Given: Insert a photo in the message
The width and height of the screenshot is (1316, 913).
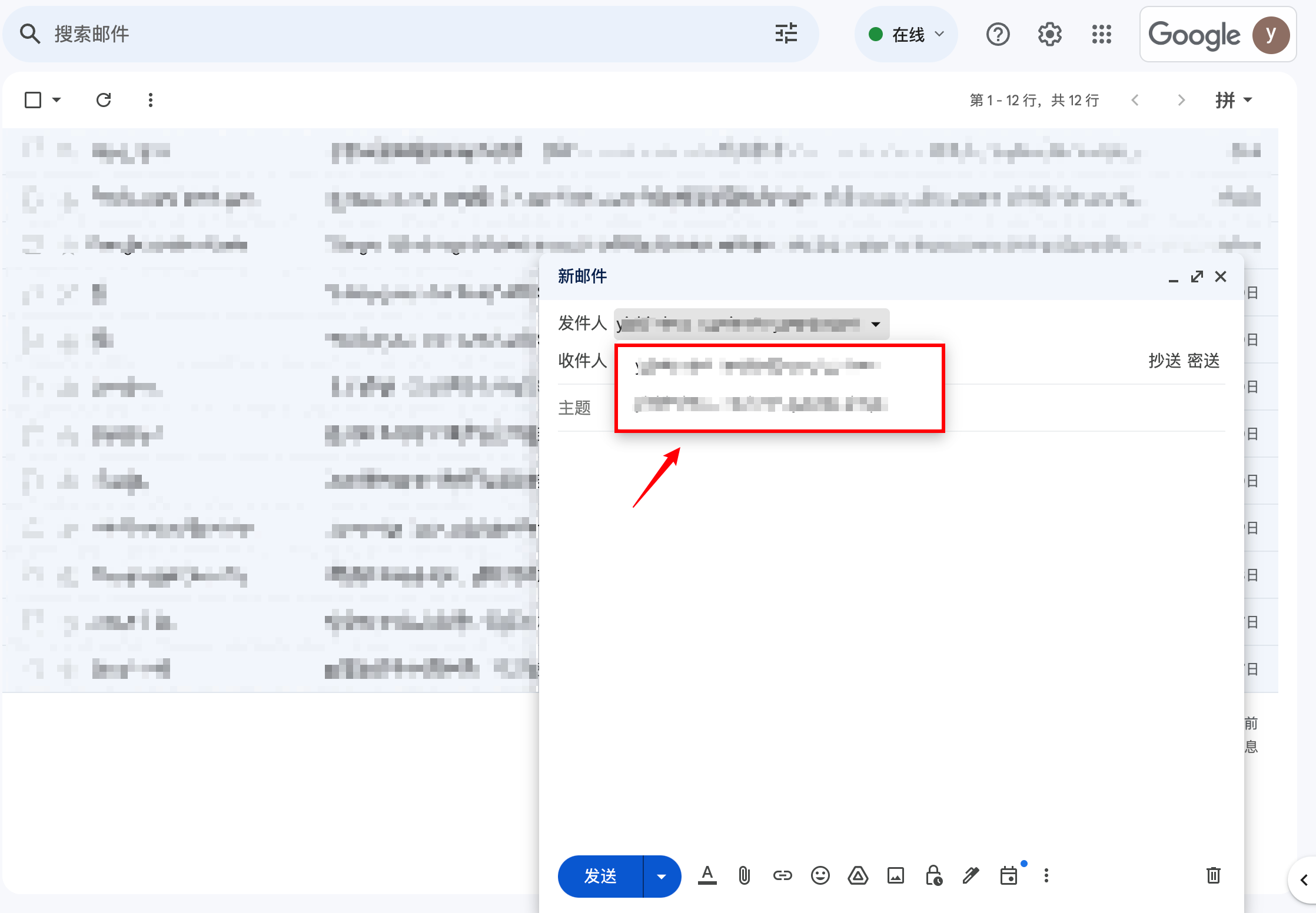Looking at the screenshot, I should [895, 875].
